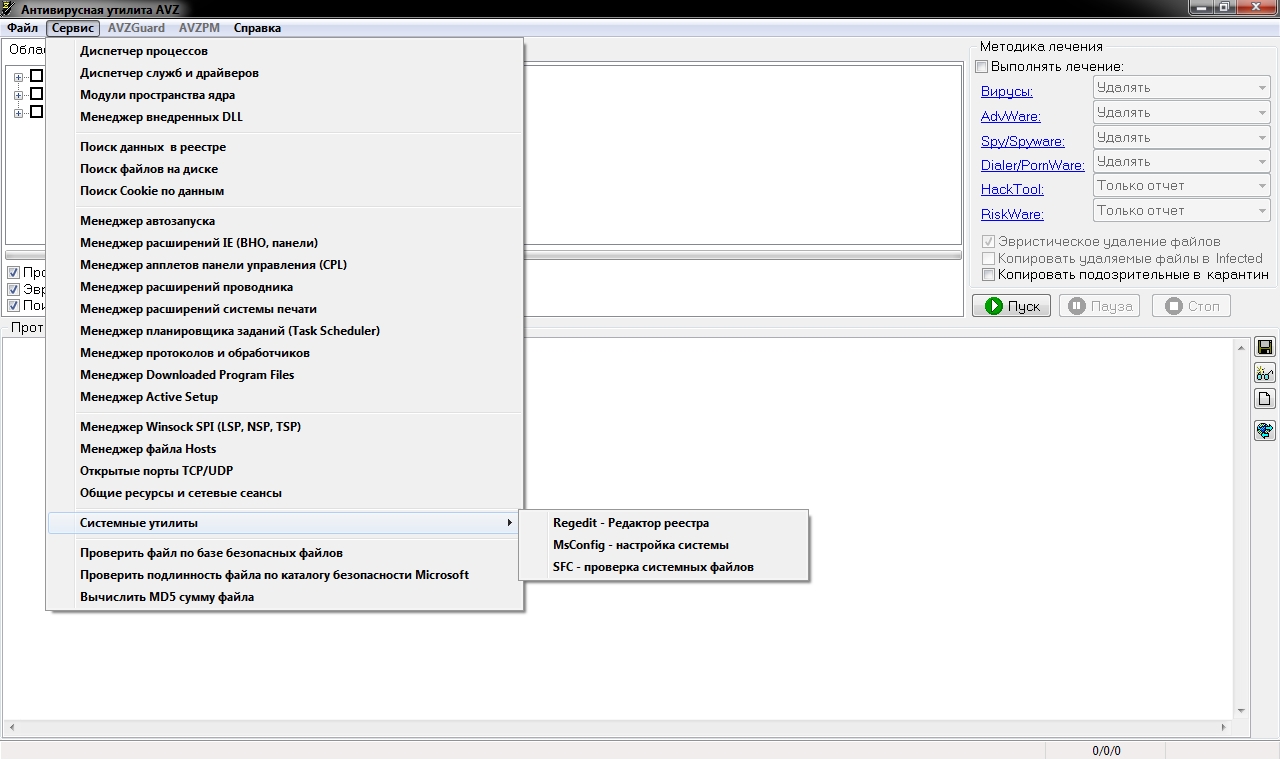Viewport: 1280px width, 760px height.
Task: Enable the "Выполнять лечение" checkbox
Action: click(982, 67)
